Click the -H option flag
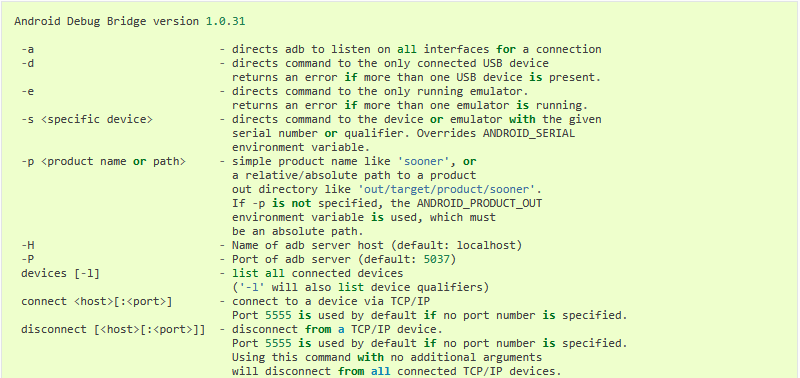 point(28,245)
